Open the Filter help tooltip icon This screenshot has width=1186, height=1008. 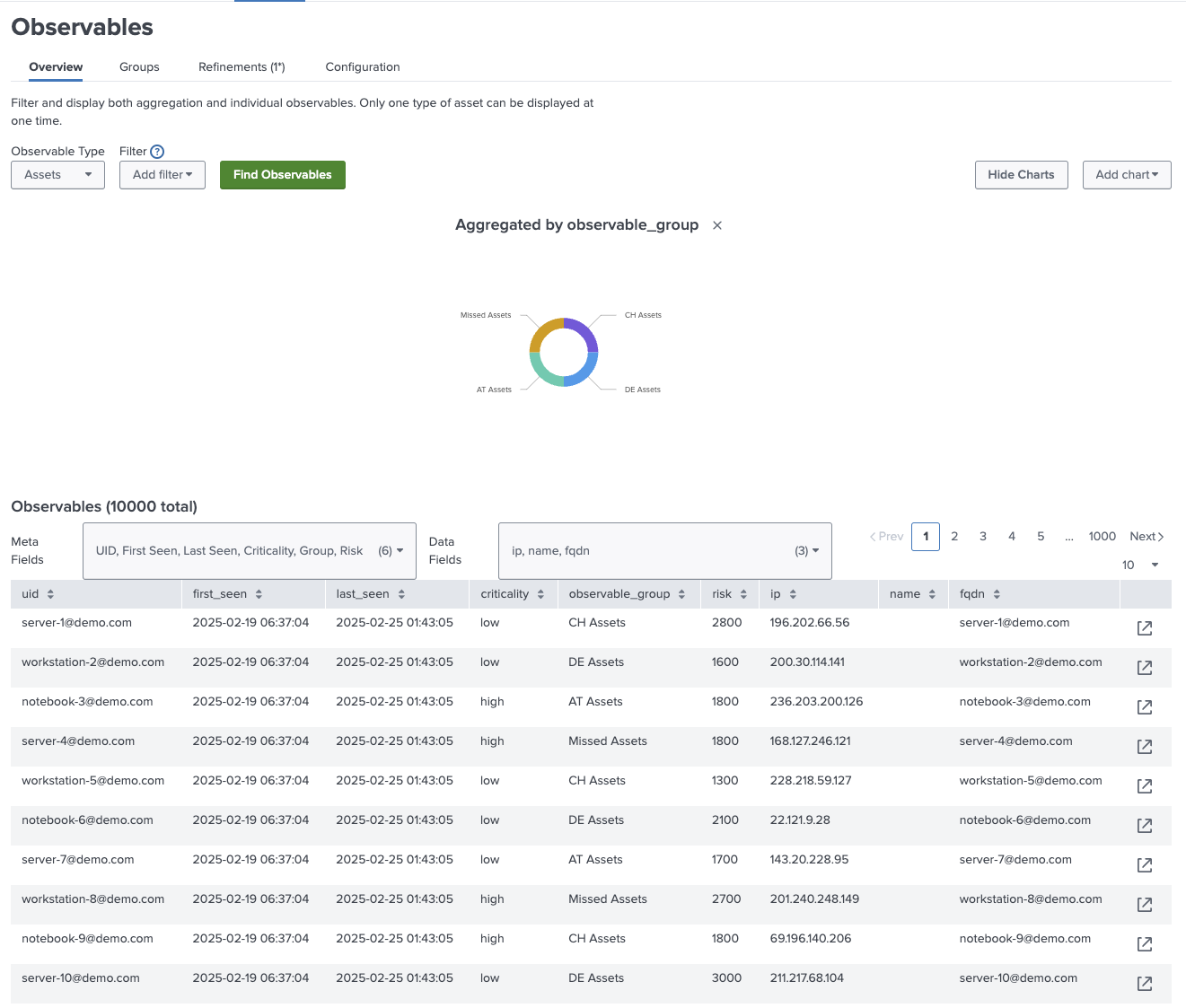158,151
